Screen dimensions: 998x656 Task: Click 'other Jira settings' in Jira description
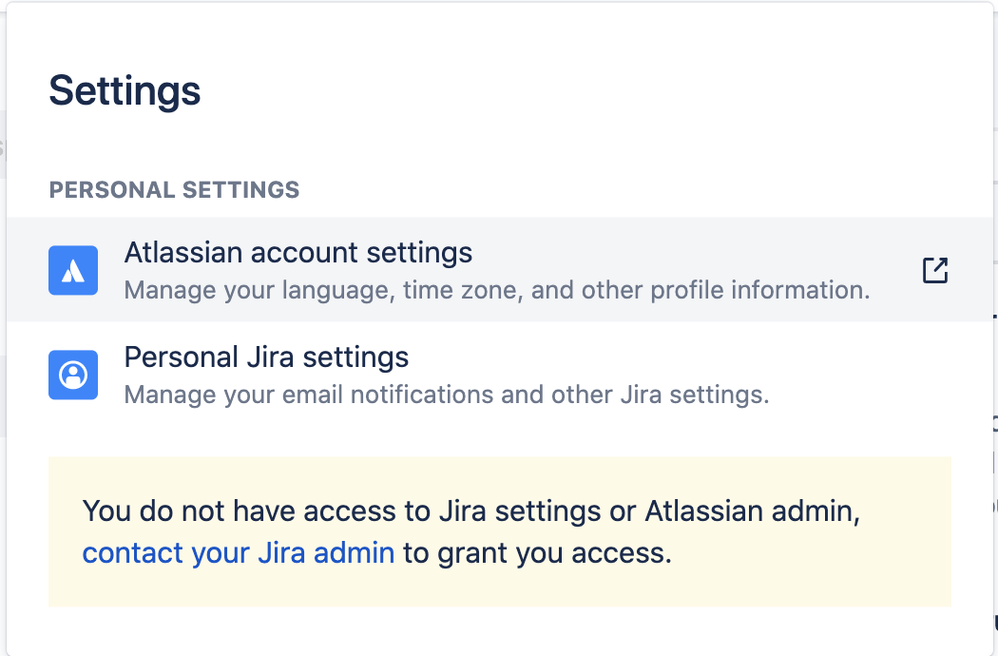coord(660,394)
